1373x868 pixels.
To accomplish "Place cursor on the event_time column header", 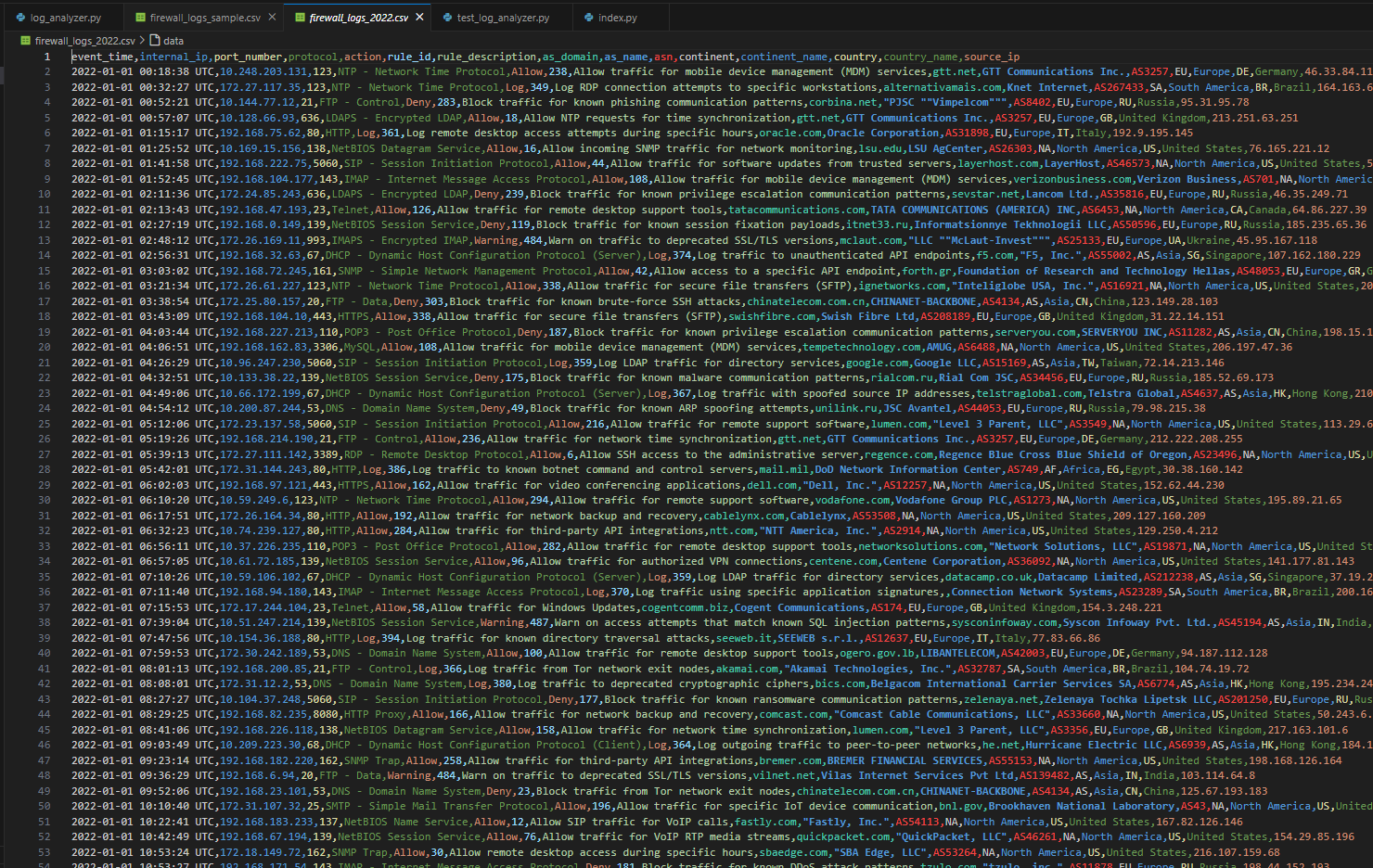I will pos(100,56).
